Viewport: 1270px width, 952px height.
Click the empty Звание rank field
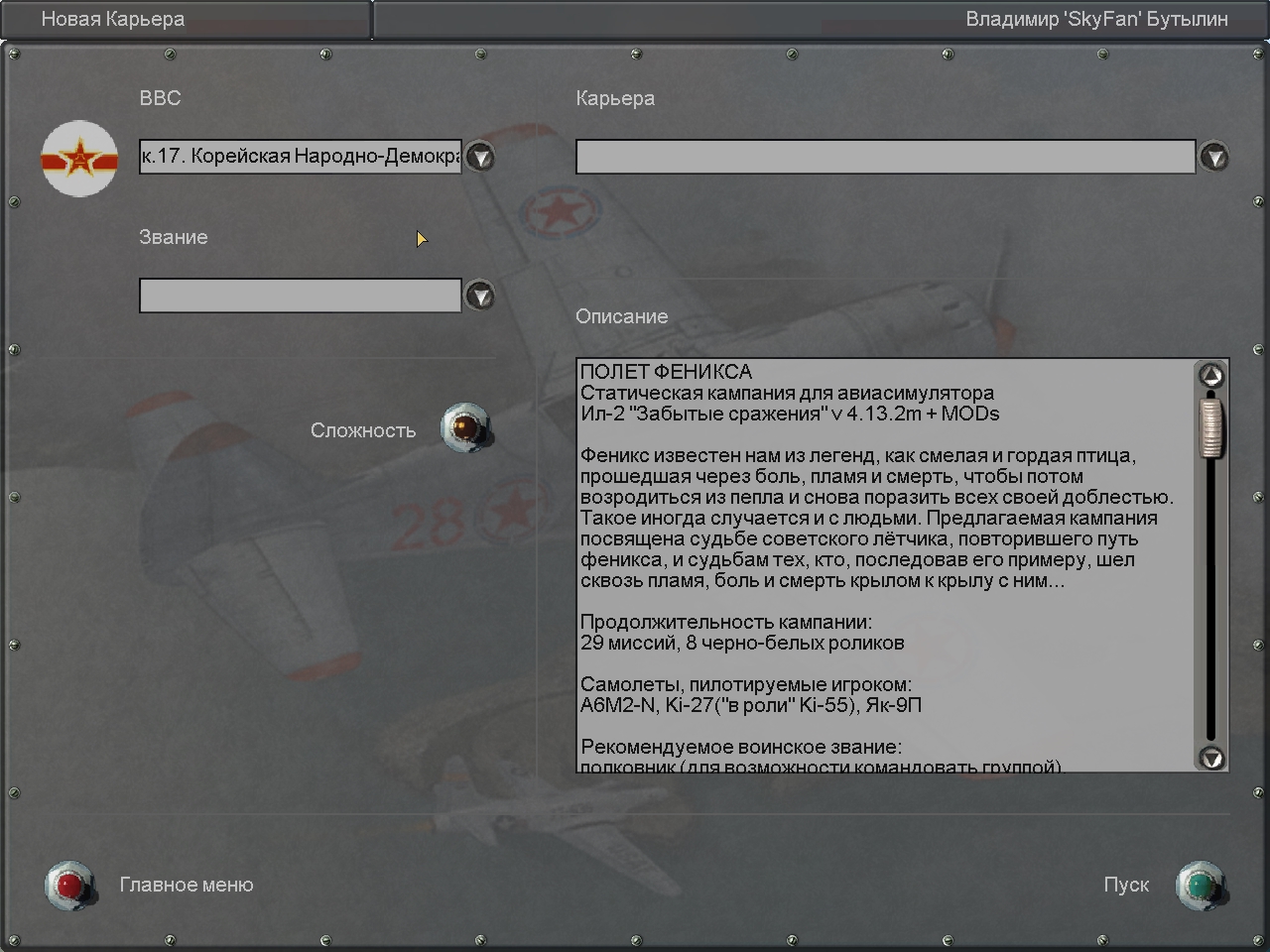301,296
